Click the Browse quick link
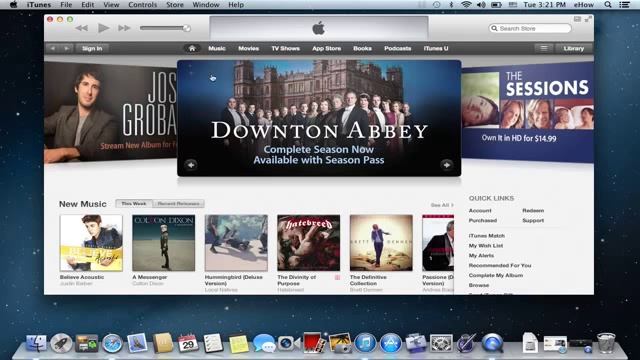640x360 pixels. [479, 285]
